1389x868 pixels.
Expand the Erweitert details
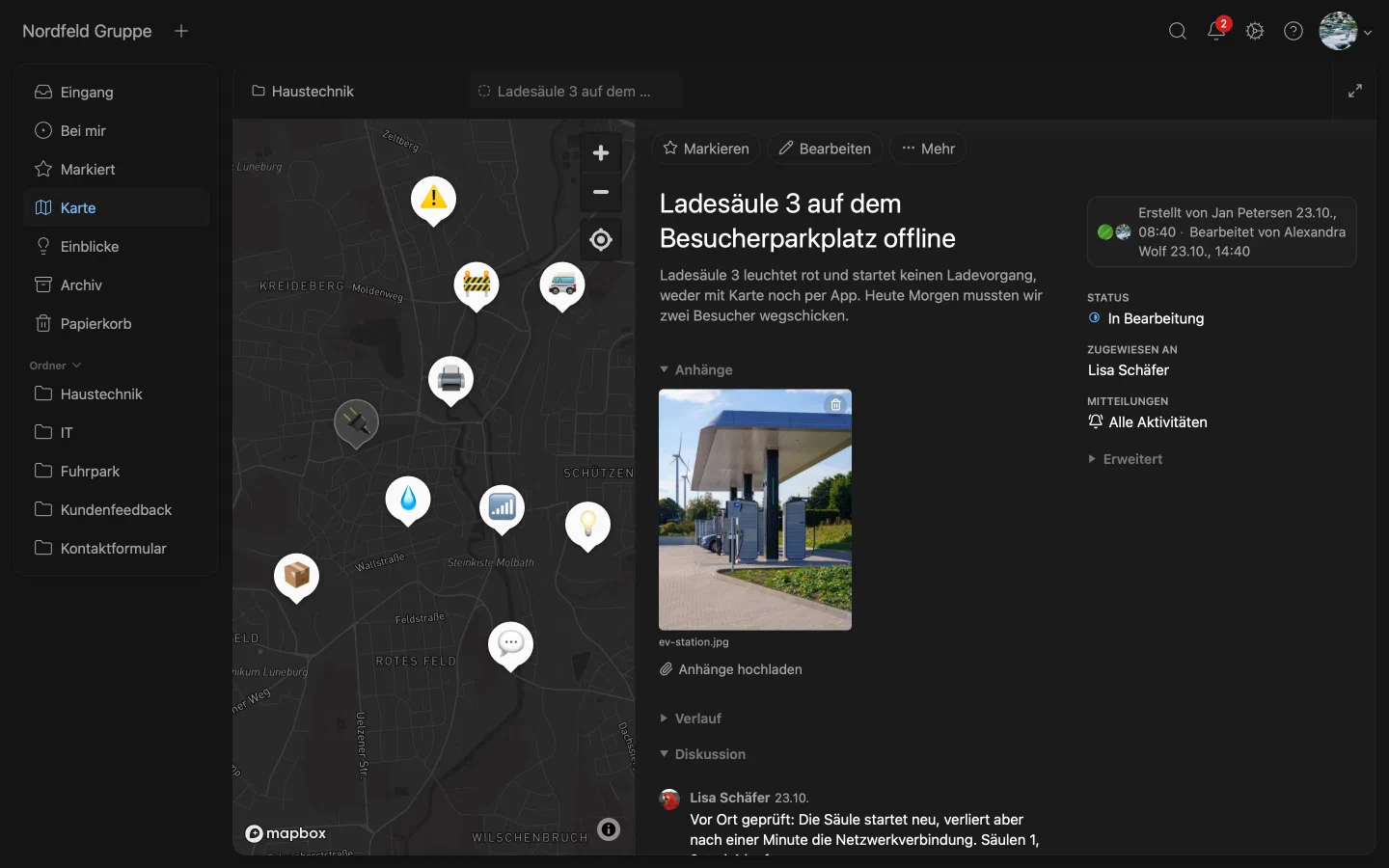click(1125, 459)
